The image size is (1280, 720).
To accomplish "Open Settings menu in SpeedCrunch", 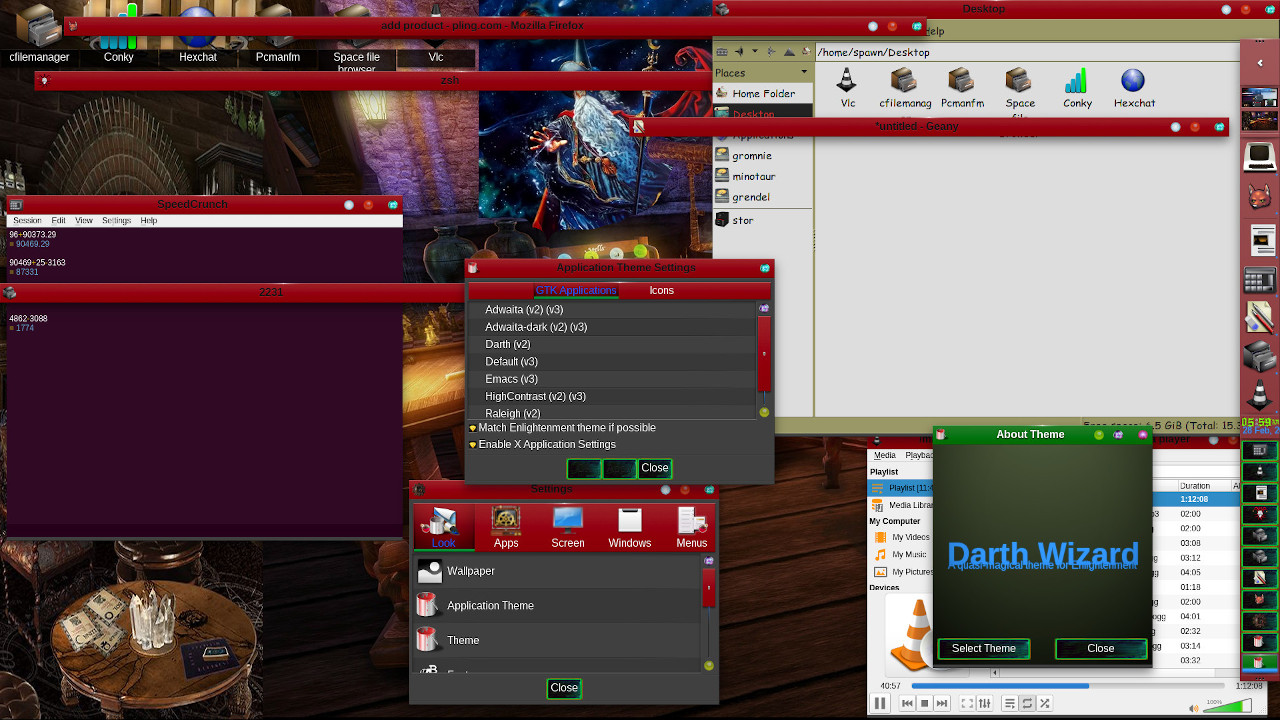I will pos(116,221).
